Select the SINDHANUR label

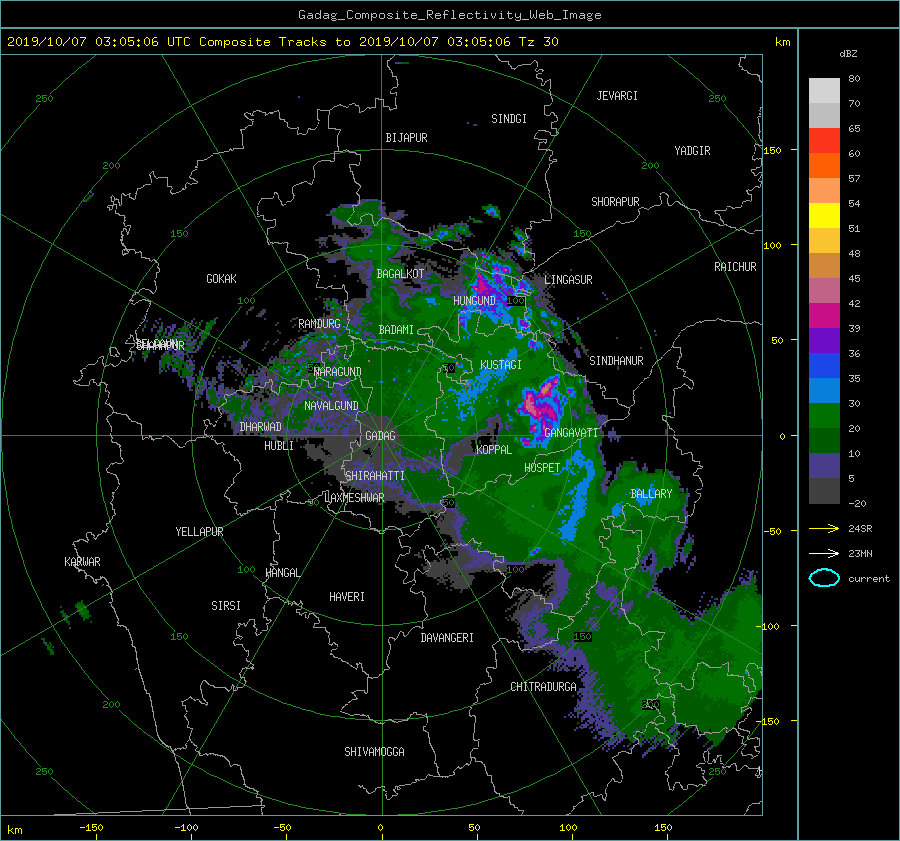point(616,361)
